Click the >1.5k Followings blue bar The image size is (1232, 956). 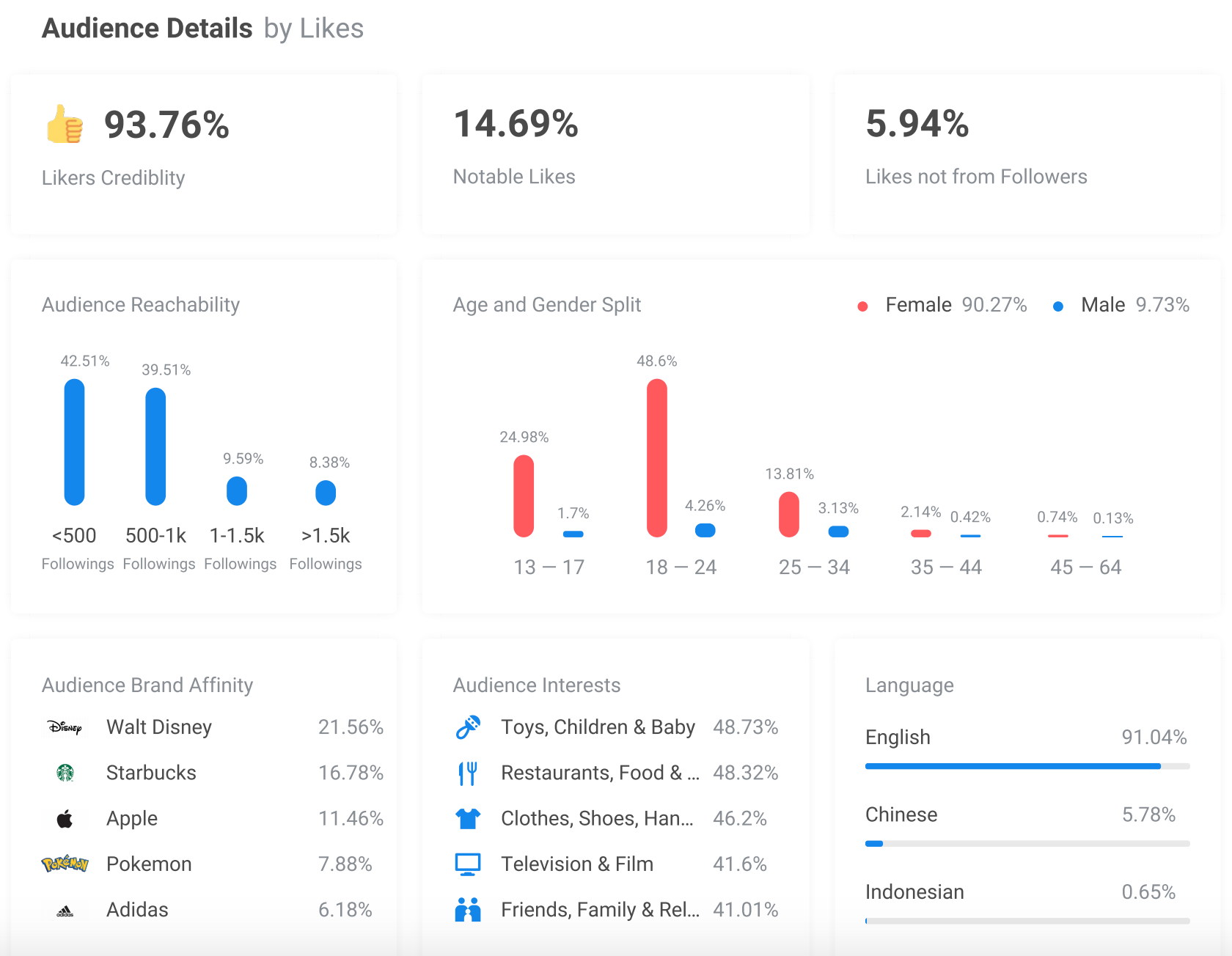(x=326, y=493)
